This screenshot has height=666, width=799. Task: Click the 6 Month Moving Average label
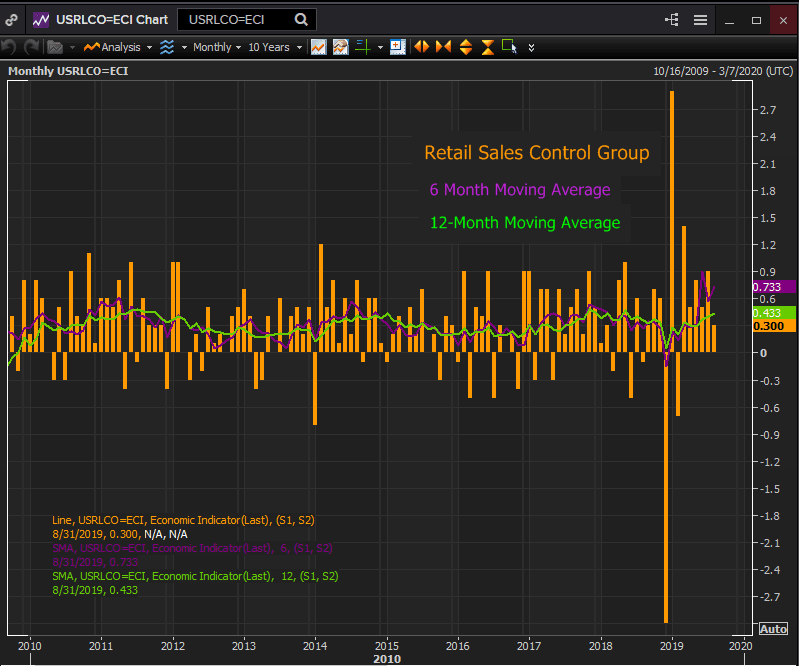519,190
